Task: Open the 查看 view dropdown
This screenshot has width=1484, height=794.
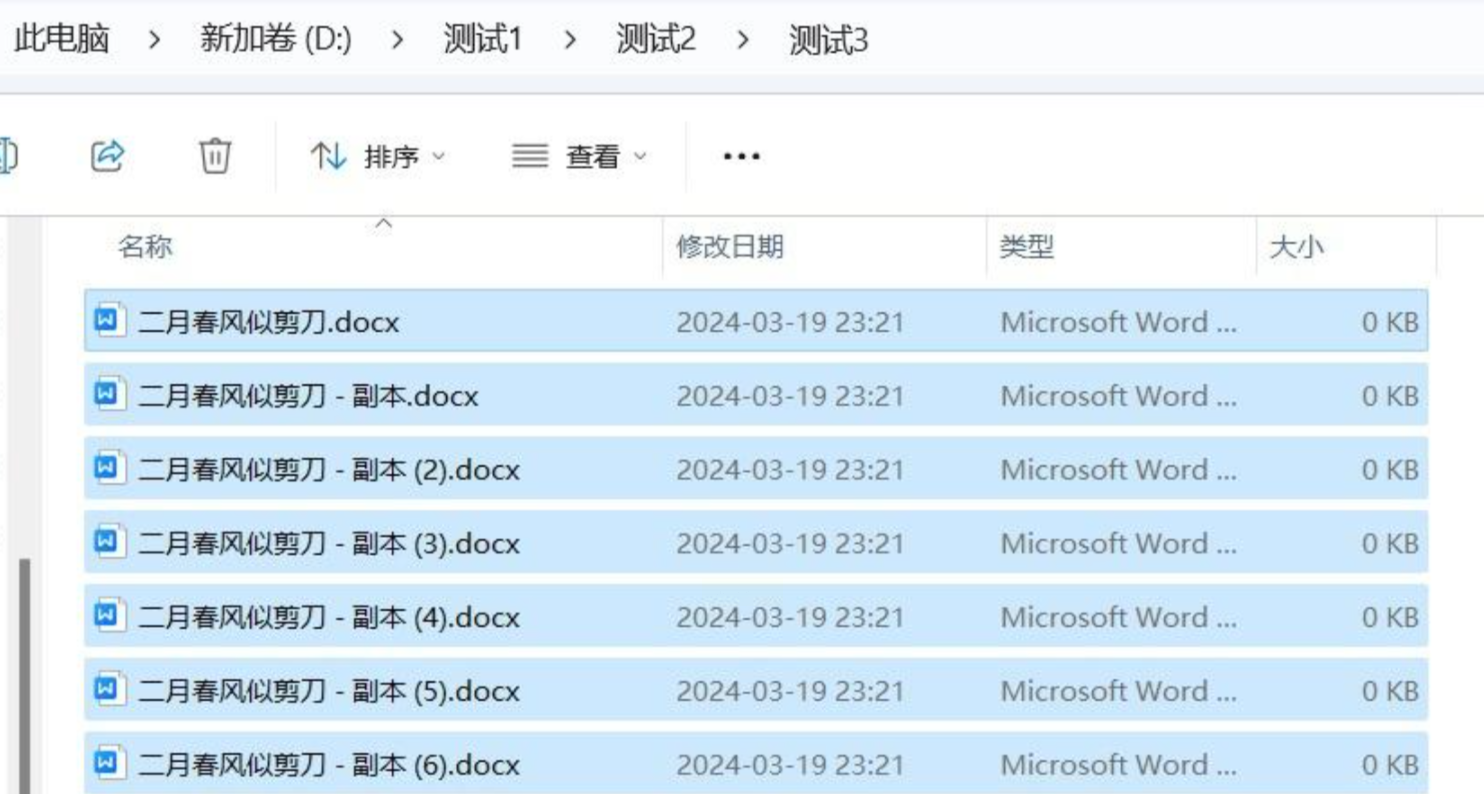Action: tap(580, 156)
